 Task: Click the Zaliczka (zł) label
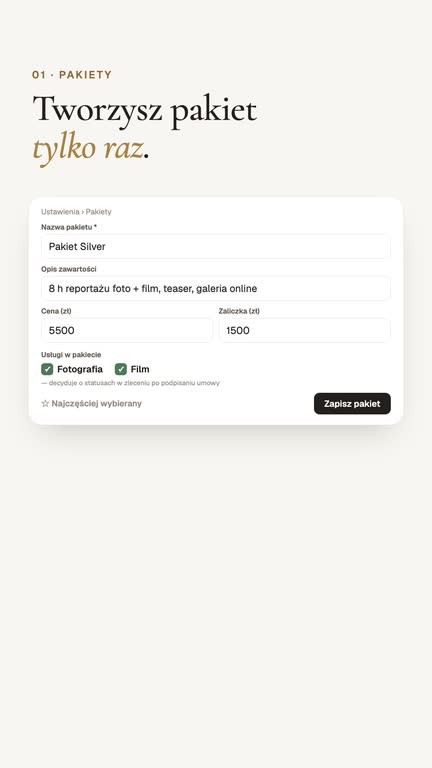pyautogui.click(x=239, y=311)
